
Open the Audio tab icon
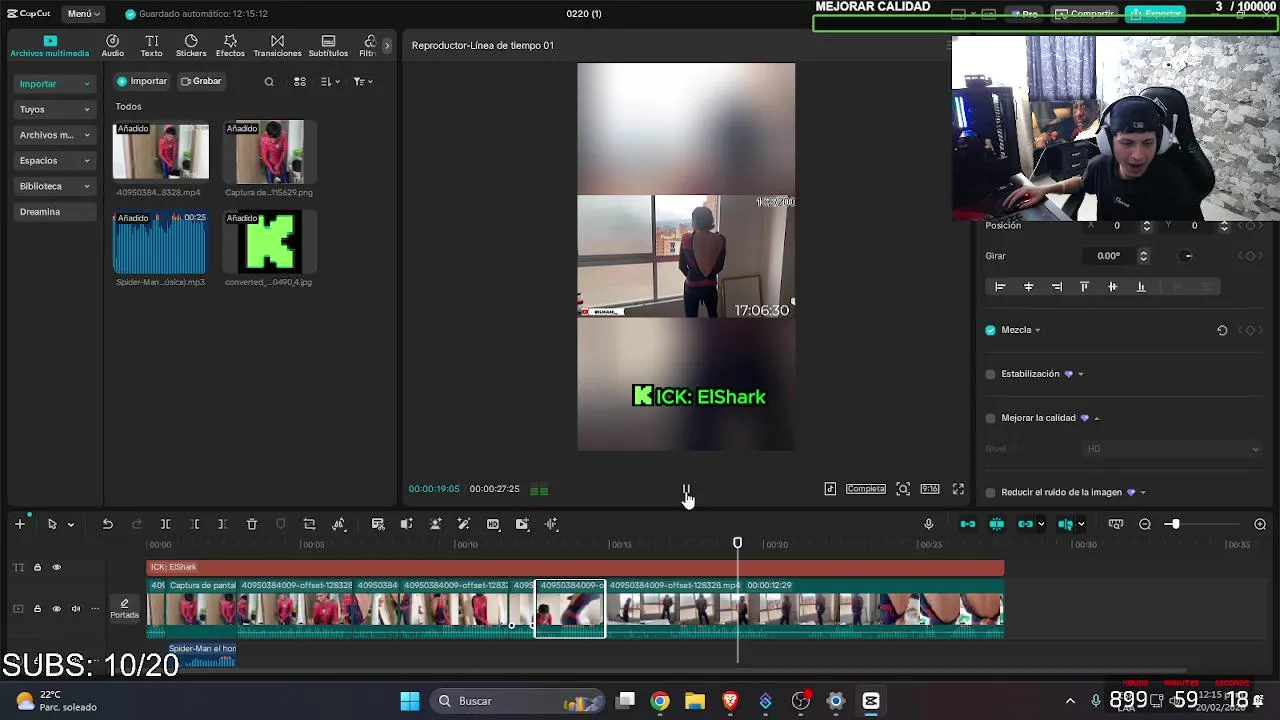pos(113,46)
